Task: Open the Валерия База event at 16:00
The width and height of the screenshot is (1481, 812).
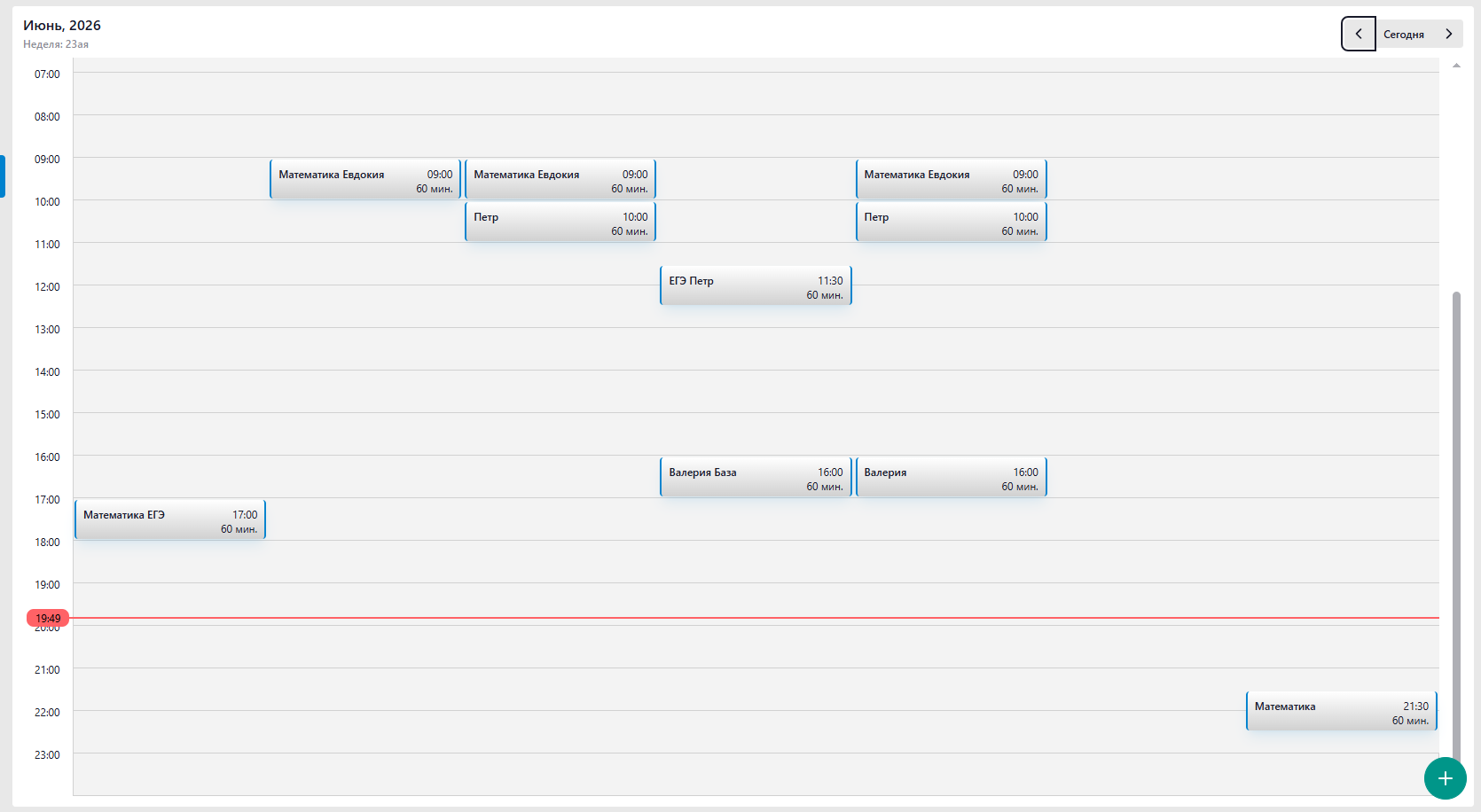Action: click(756, 477)
